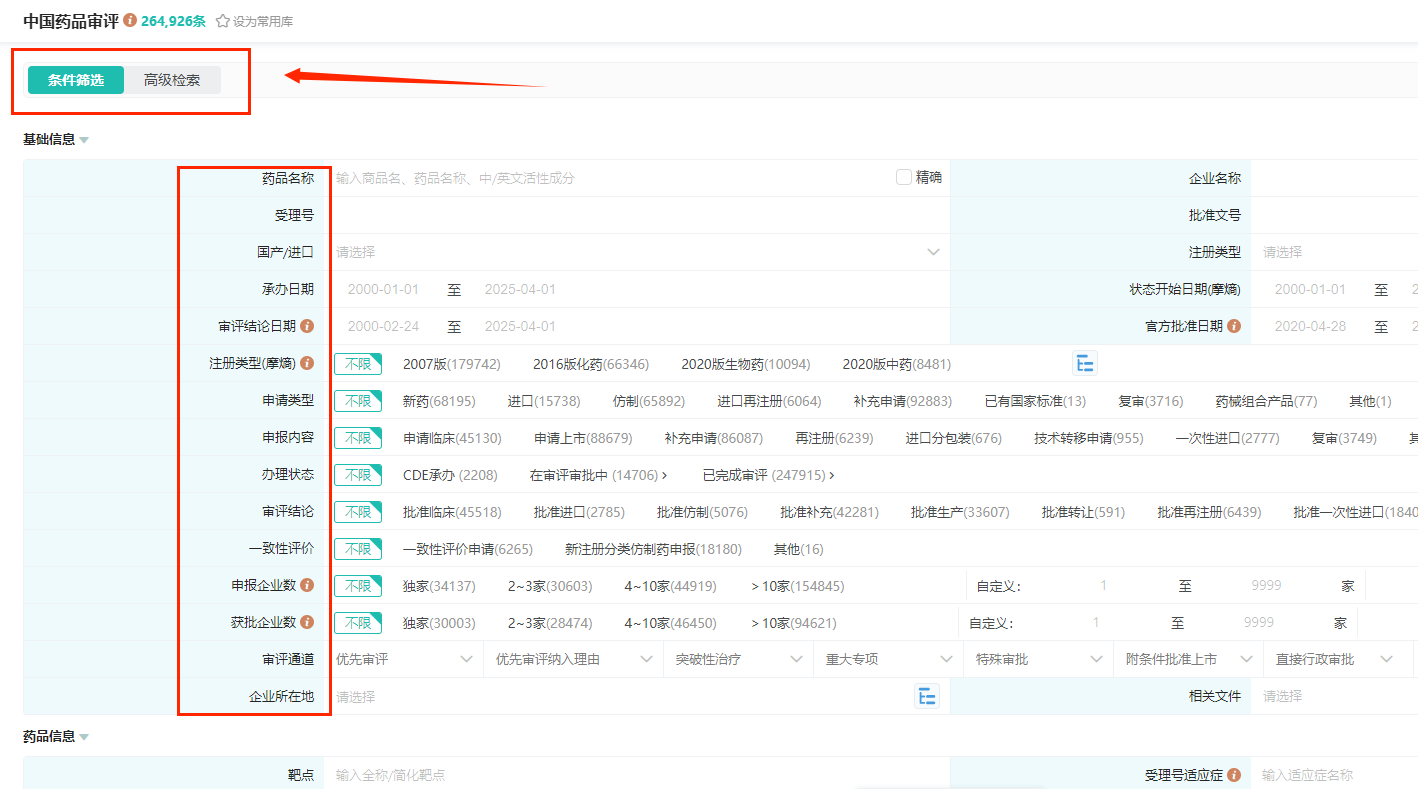Click info icon next to 申报企业数
Image resolution: width=1418 pixels, height=789 pixels.
(x=307, y=585)
